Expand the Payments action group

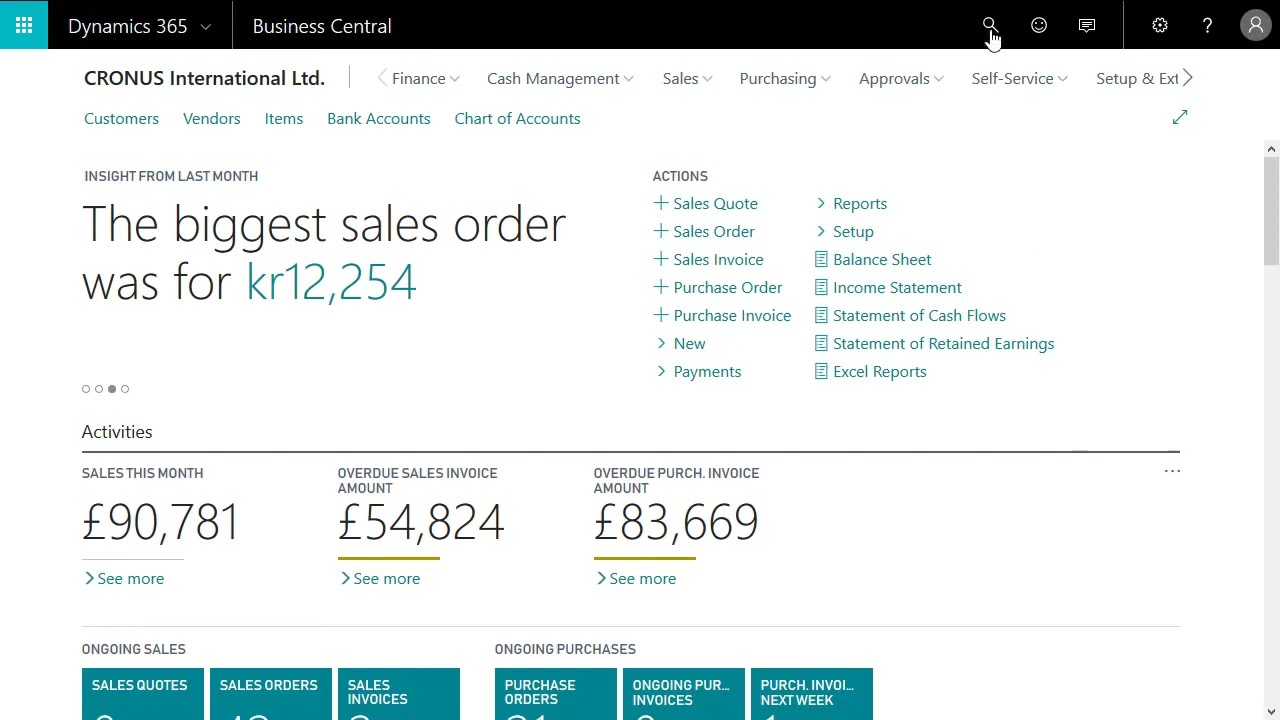coord(698,371)
